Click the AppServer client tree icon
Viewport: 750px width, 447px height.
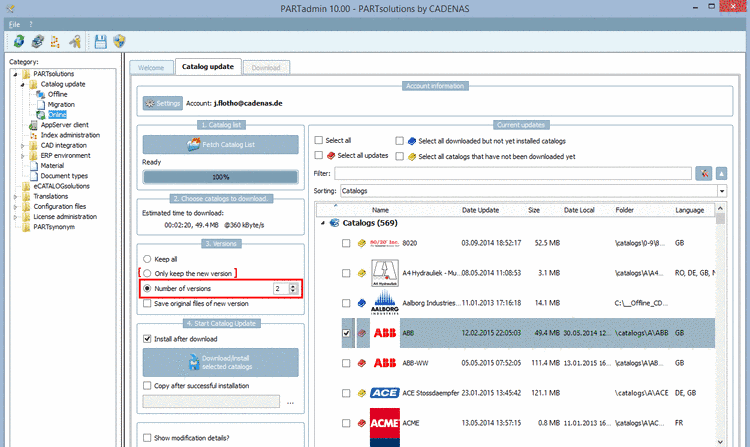coord(33,125)
